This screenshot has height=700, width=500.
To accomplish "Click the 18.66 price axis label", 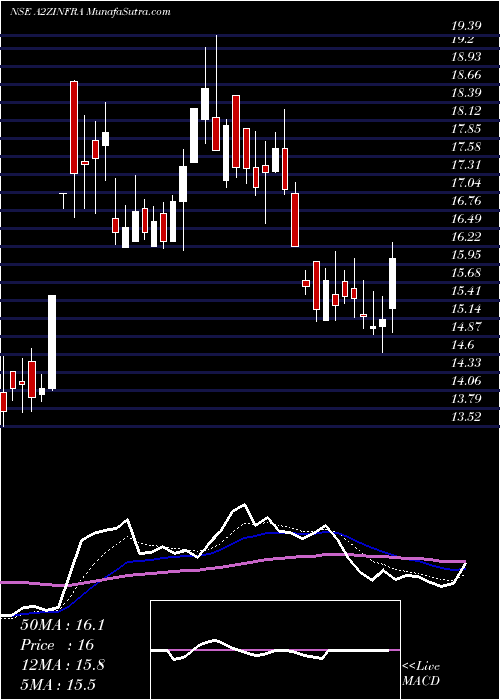I will [466, 75].
